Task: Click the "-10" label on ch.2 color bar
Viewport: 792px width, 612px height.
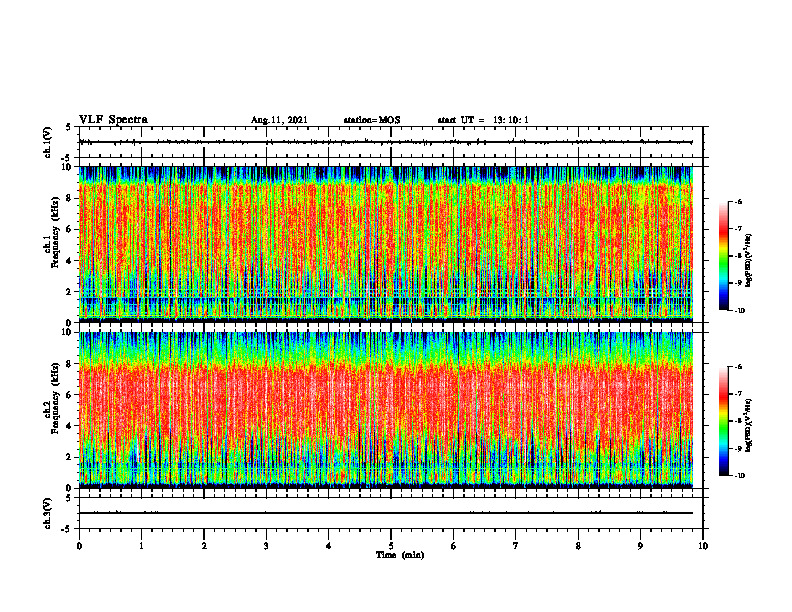Action: [740, 476]
